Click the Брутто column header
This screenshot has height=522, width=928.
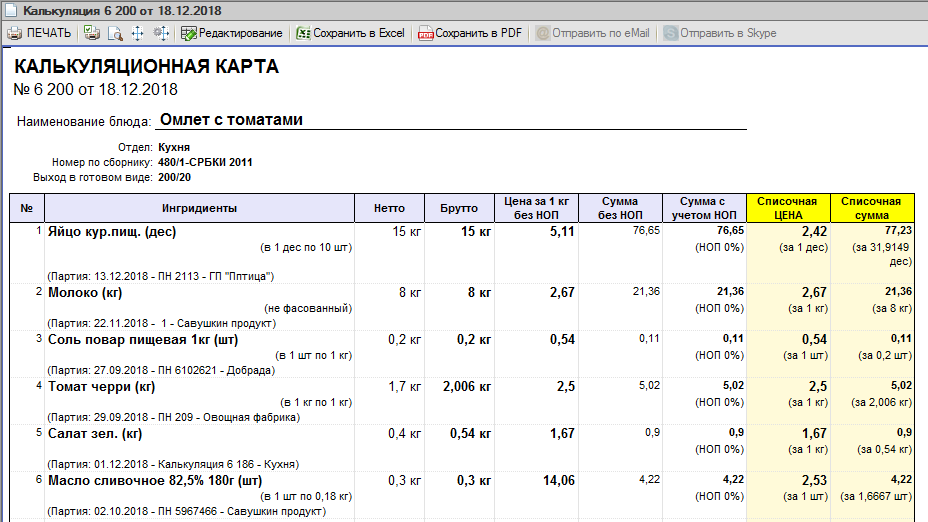pos(459,208)
